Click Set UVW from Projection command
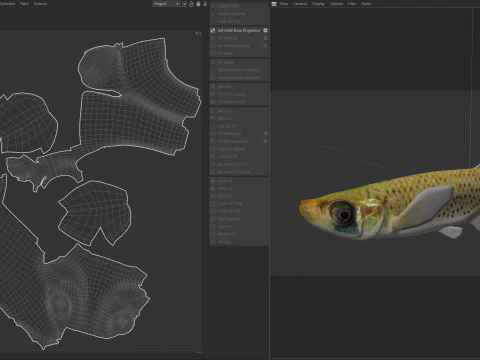 click(239, 30)
